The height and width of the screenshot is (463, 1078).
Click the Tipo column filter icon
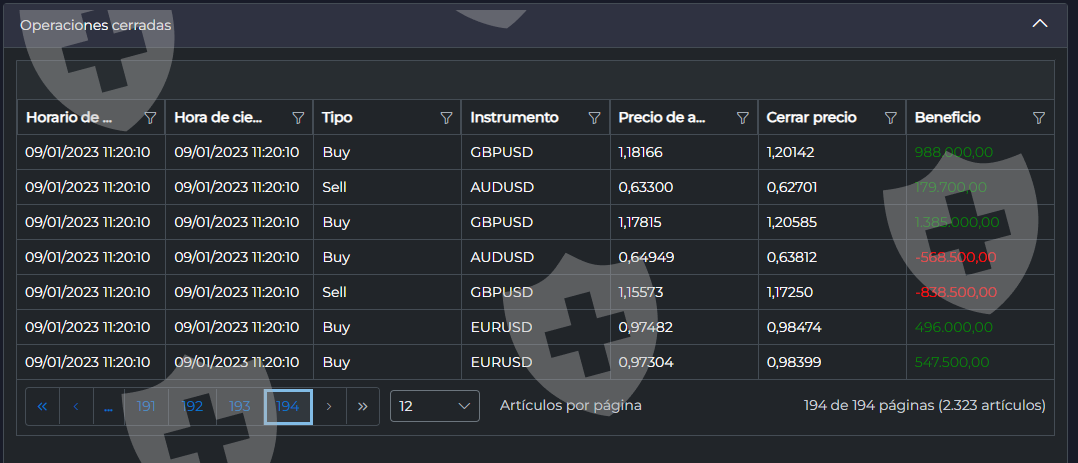[x=446, y=118]
